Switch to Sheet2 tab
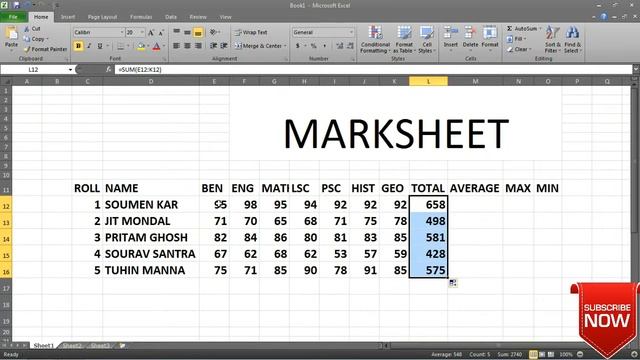The image size is (640, 360). pyautogui.click(x=72, y=346)
